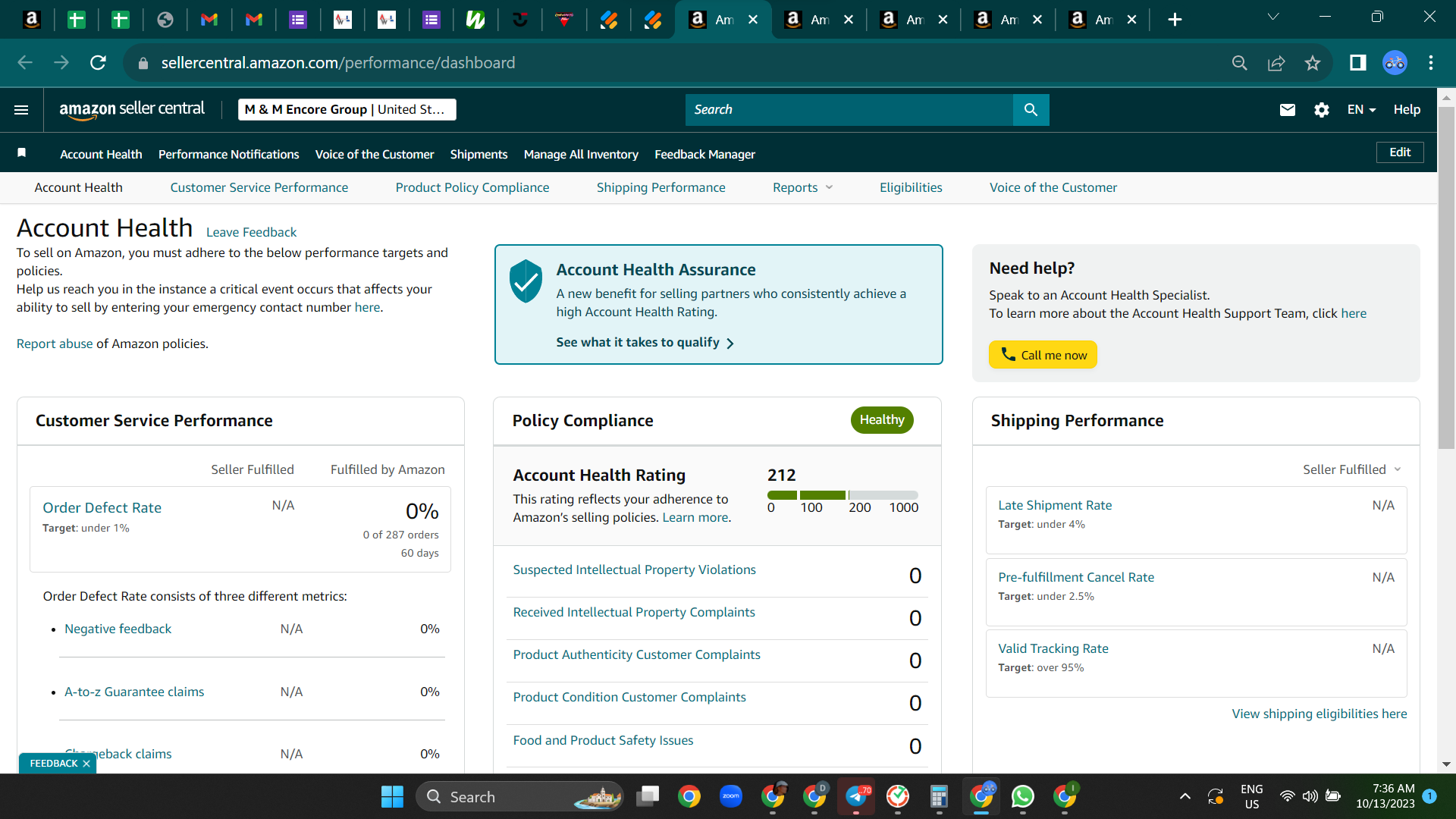This screenshot has width=1456, height=819.
Task: Click the Help link in header
Action: pos(1407,110)
